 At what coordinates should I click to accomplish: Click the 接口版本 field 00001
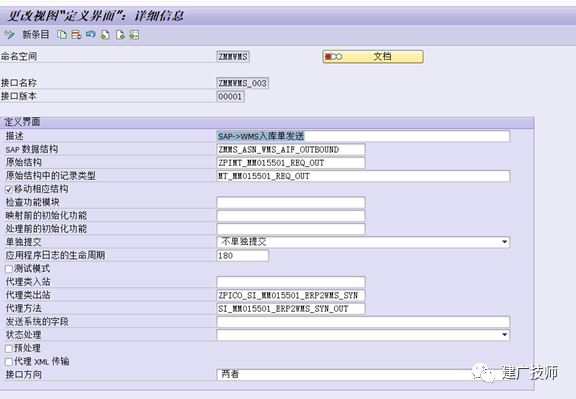click(x=230, y=97)
